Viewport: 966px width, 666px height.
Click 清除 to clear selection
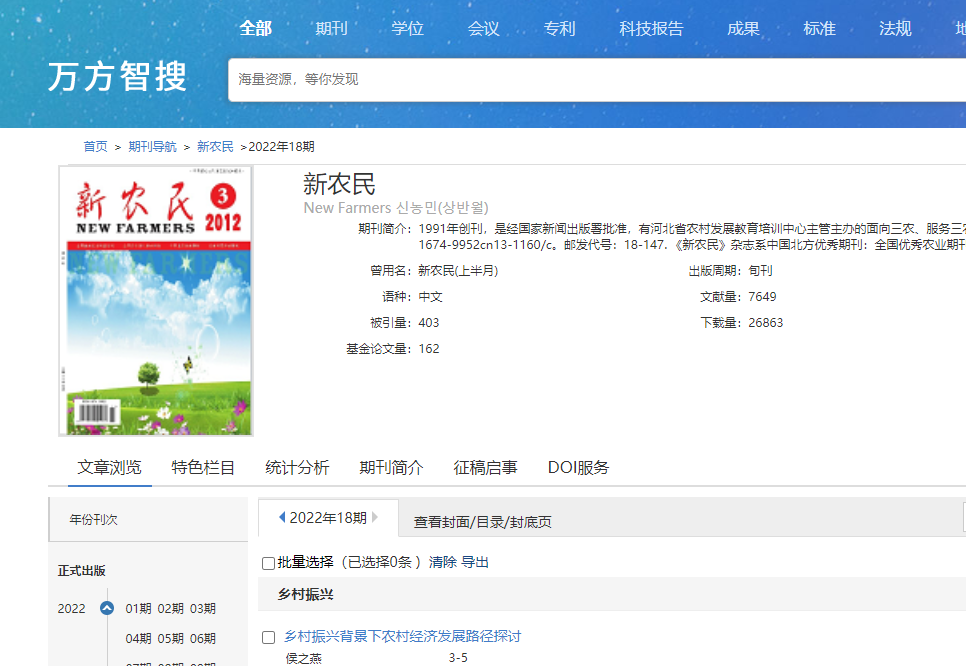[x=442, y=562]
